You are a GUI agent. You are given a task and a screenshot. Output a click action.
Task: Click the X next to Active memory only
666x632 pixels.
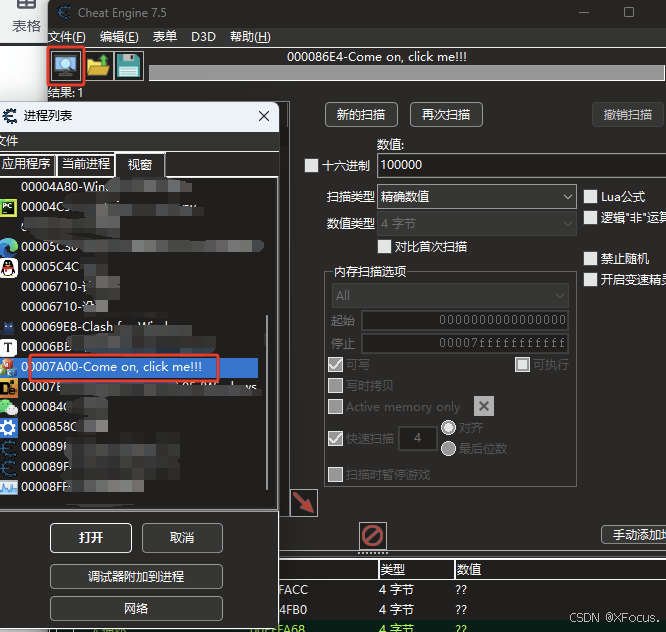point(484,406)
